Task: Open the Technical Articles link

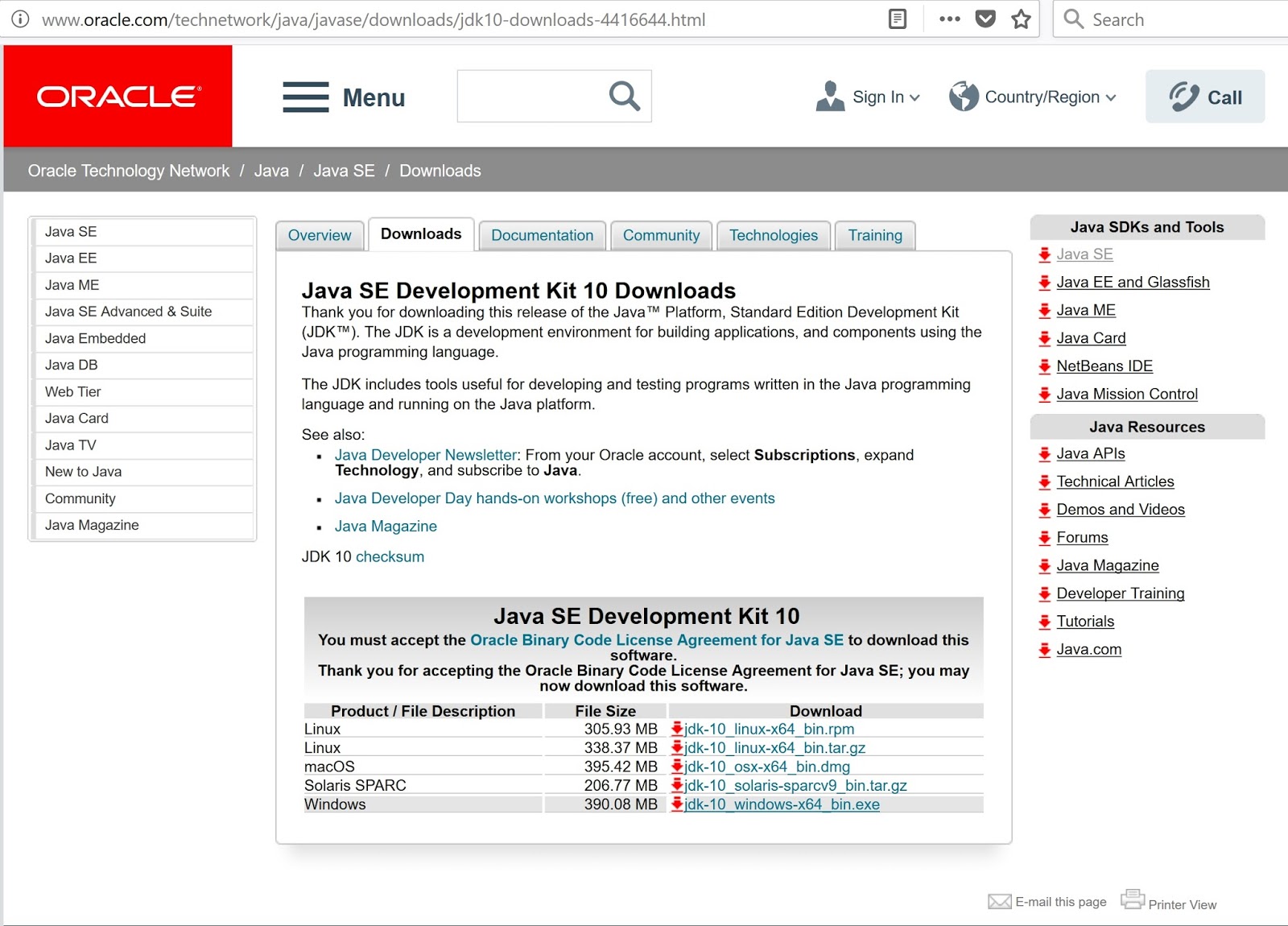Action: [1115, 482]
